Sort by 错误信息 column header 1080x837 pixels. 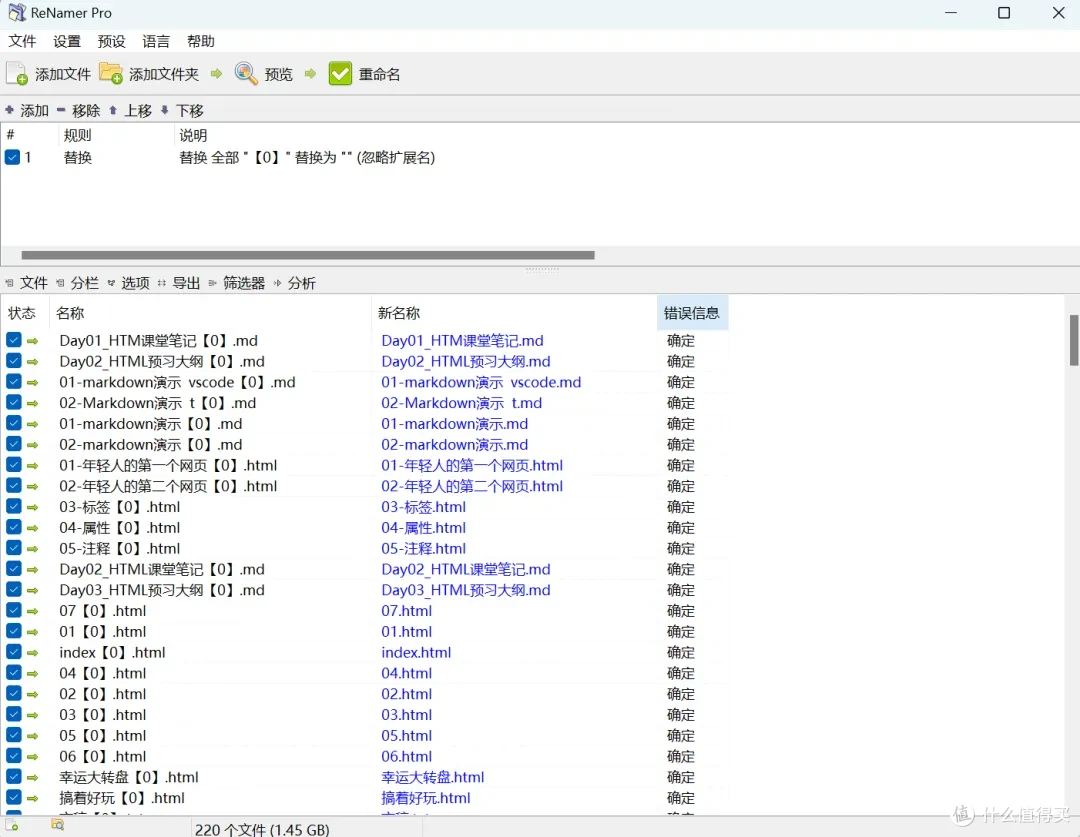pos(692,313)
